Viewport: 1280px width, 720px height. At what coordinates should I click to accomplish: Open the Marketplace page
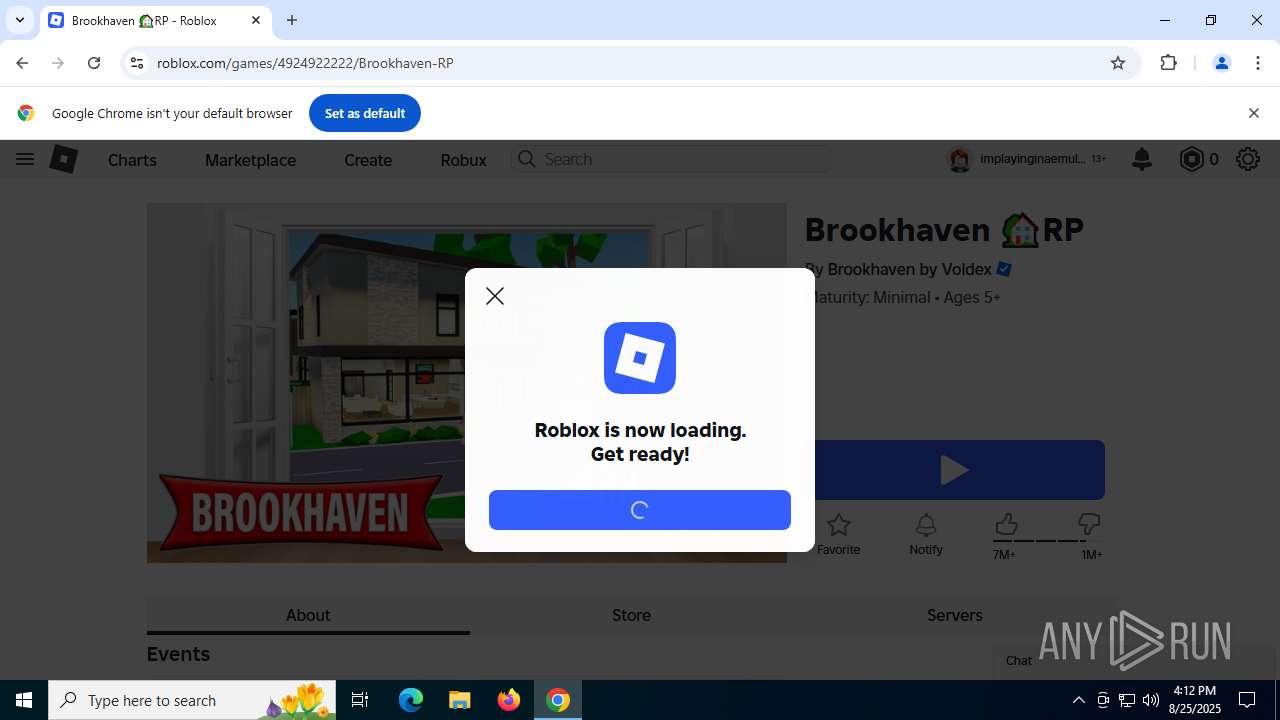[250, 160]
